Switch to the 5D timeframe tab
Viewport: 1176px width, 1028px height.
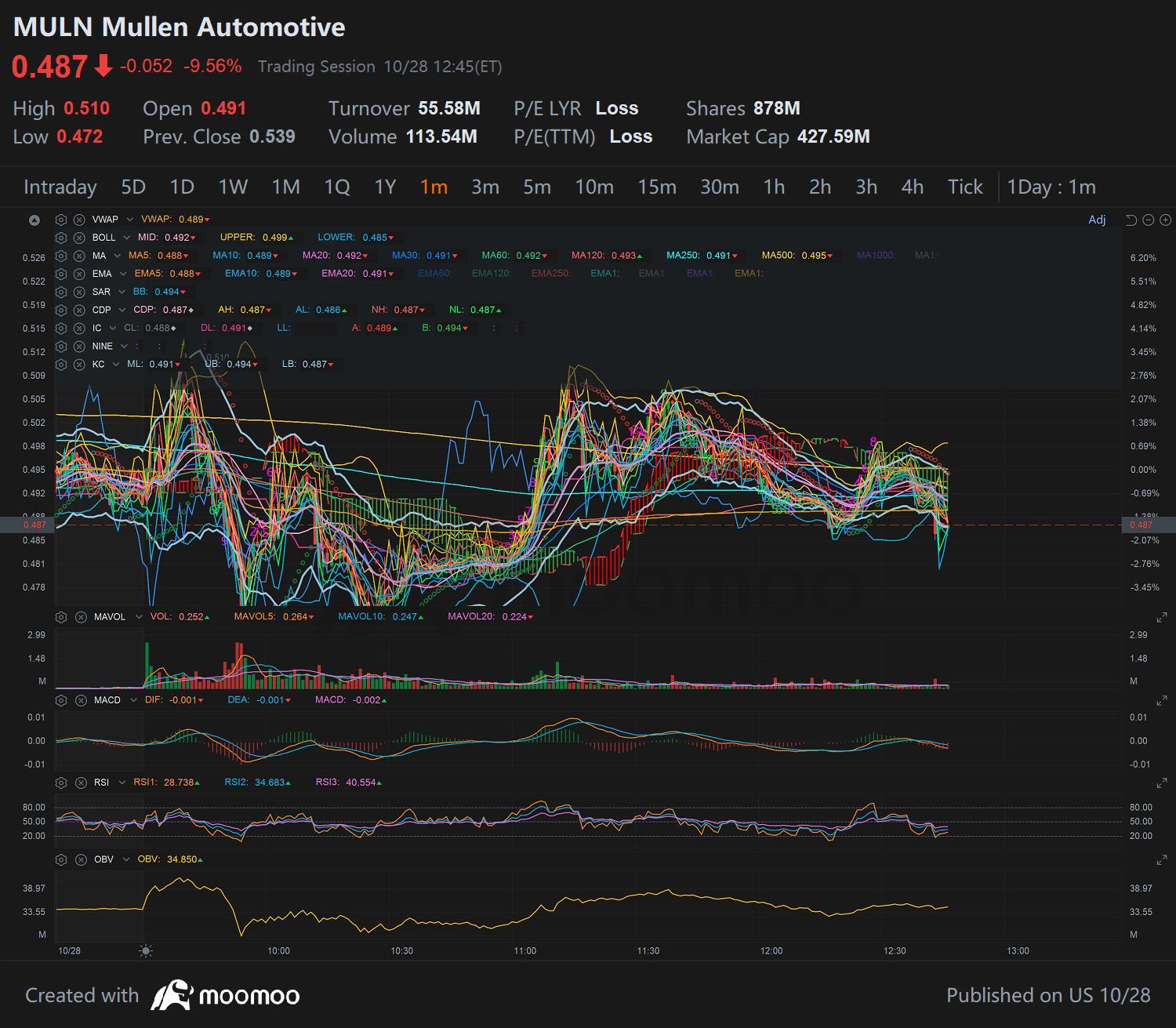(x=133, y=187)
